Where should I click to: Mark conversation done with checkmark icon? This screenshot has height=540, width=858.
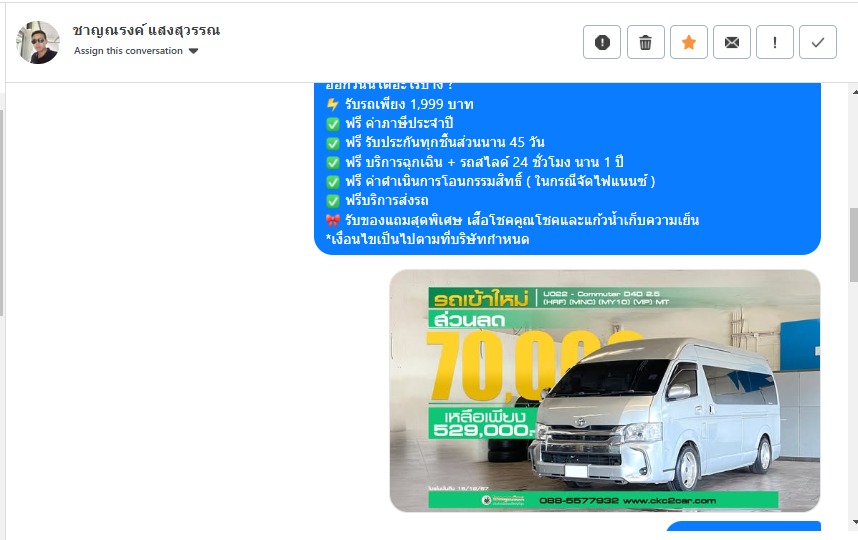coord(818,42)
